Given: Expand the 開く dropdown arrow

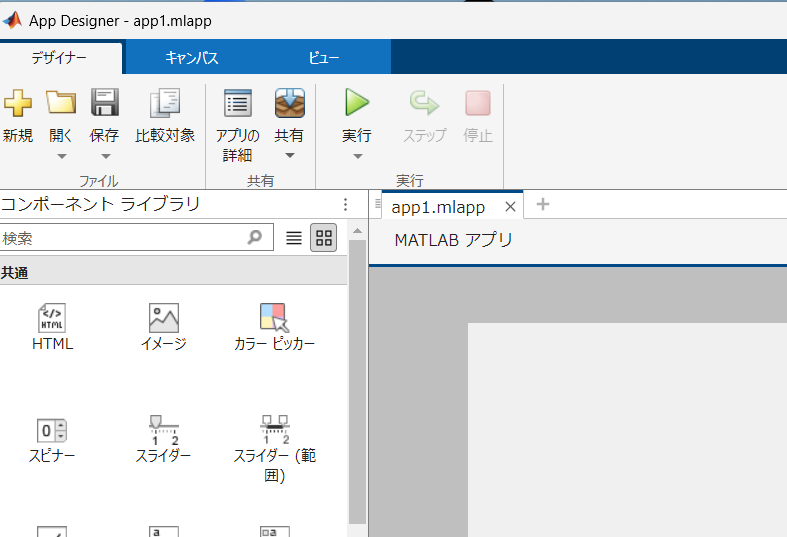Looking at the screenshot, I should coord(61,157).
